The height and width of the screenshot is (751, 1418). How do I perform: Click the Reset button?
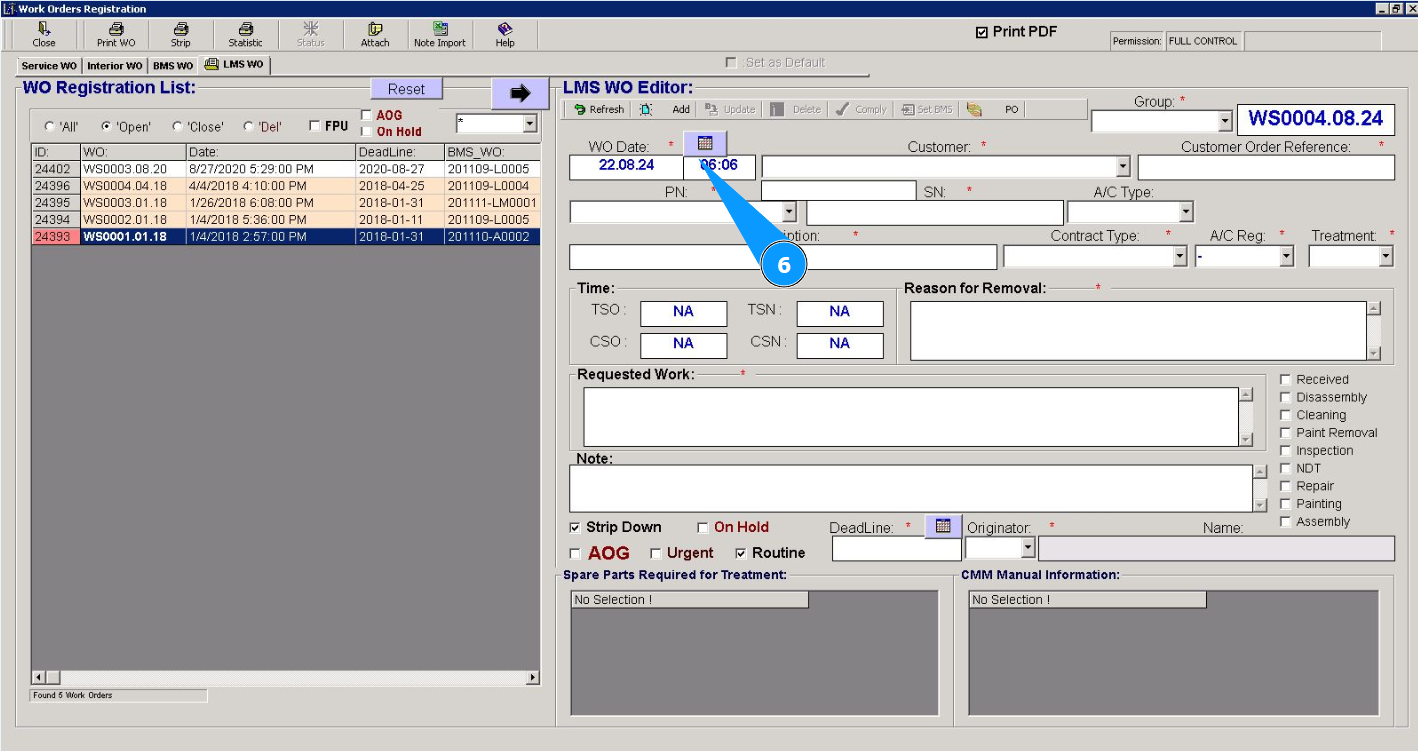(406, 89)
